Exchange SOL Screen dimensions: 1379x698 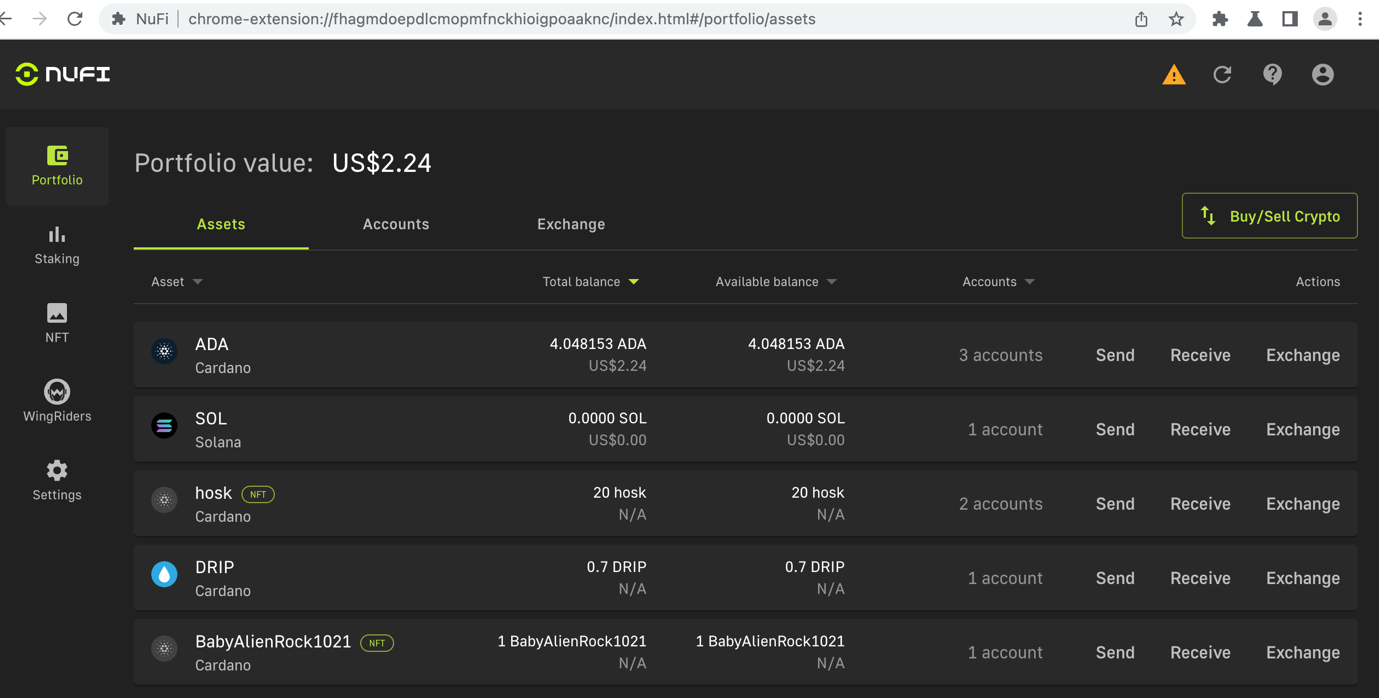pos(1303,429)
